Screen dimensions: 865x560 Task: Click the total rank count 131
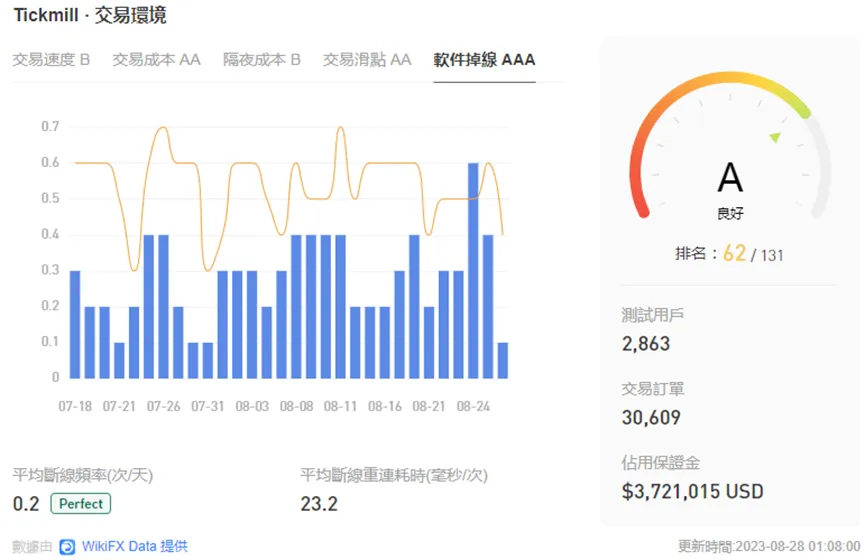pyautogui.click(x=772, y=255)
